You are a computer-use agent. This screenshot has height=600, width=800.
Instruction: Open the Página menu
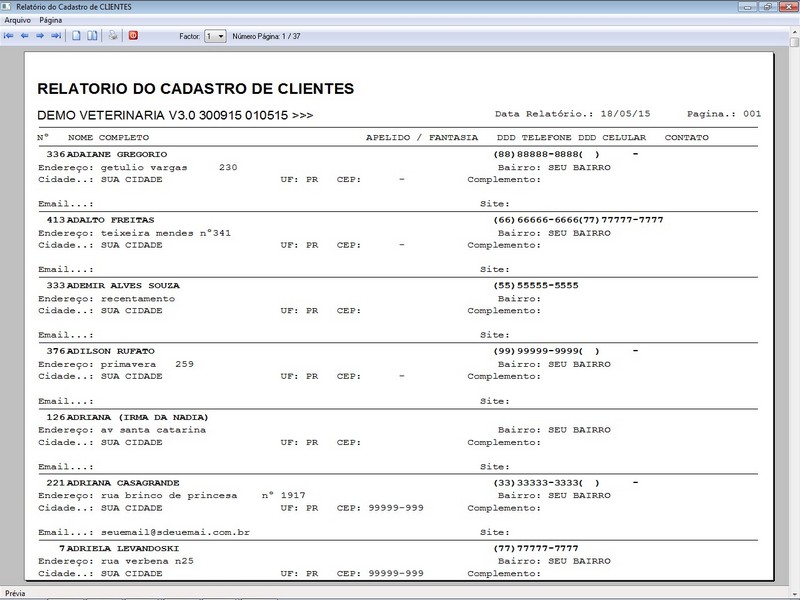pos(51,20)
